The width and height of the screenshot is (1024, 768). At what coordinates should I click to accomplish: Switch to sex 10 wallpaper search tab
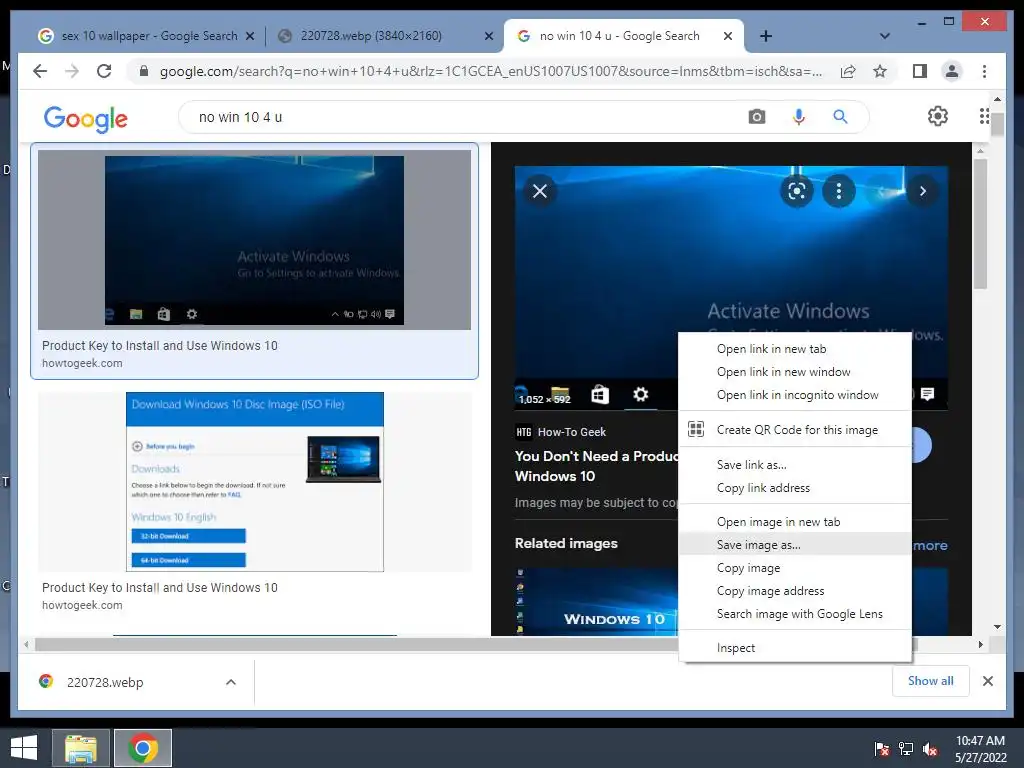145,37
